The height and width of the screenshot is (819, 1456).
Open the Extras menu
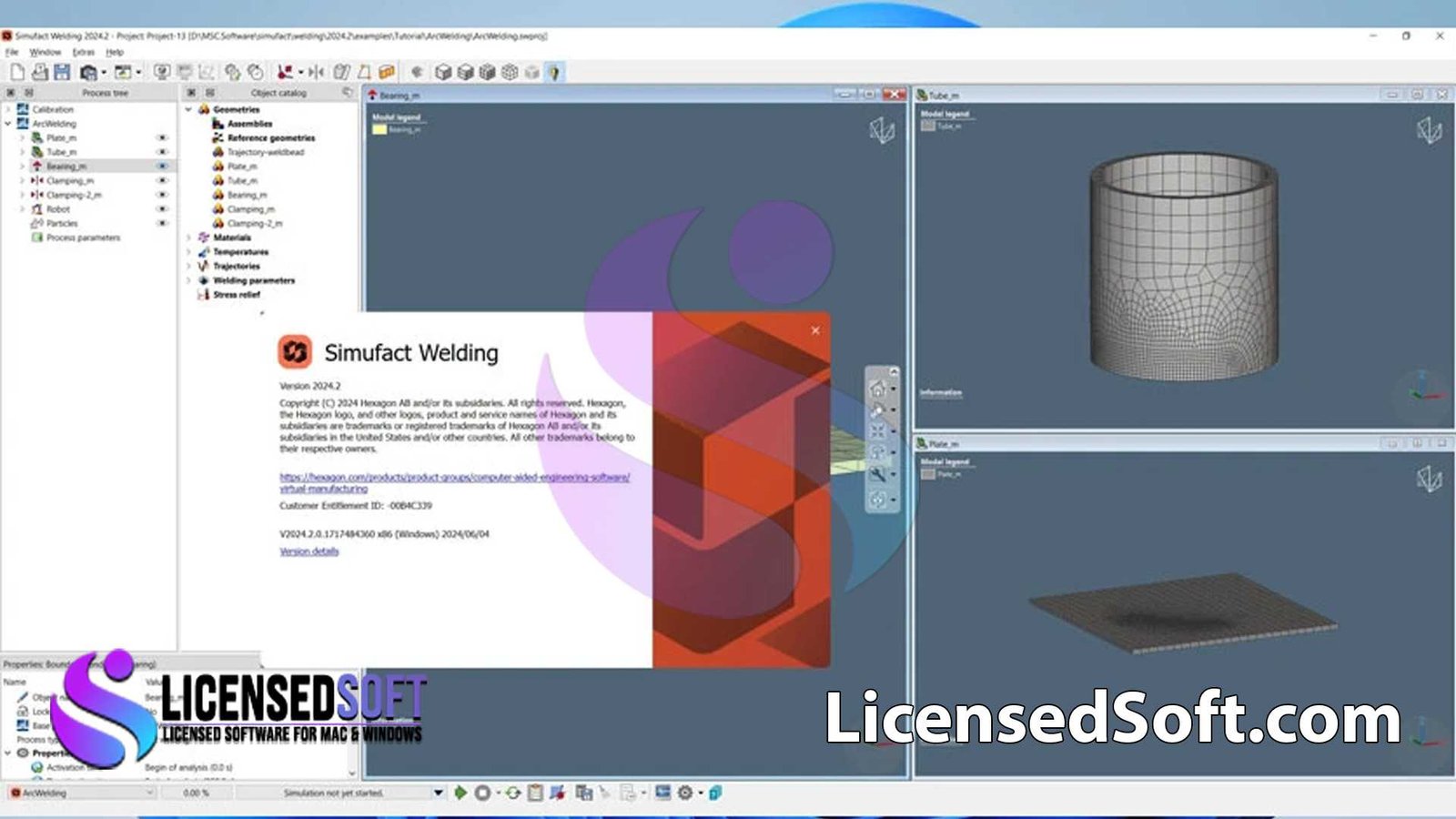(x=84, y=53)
